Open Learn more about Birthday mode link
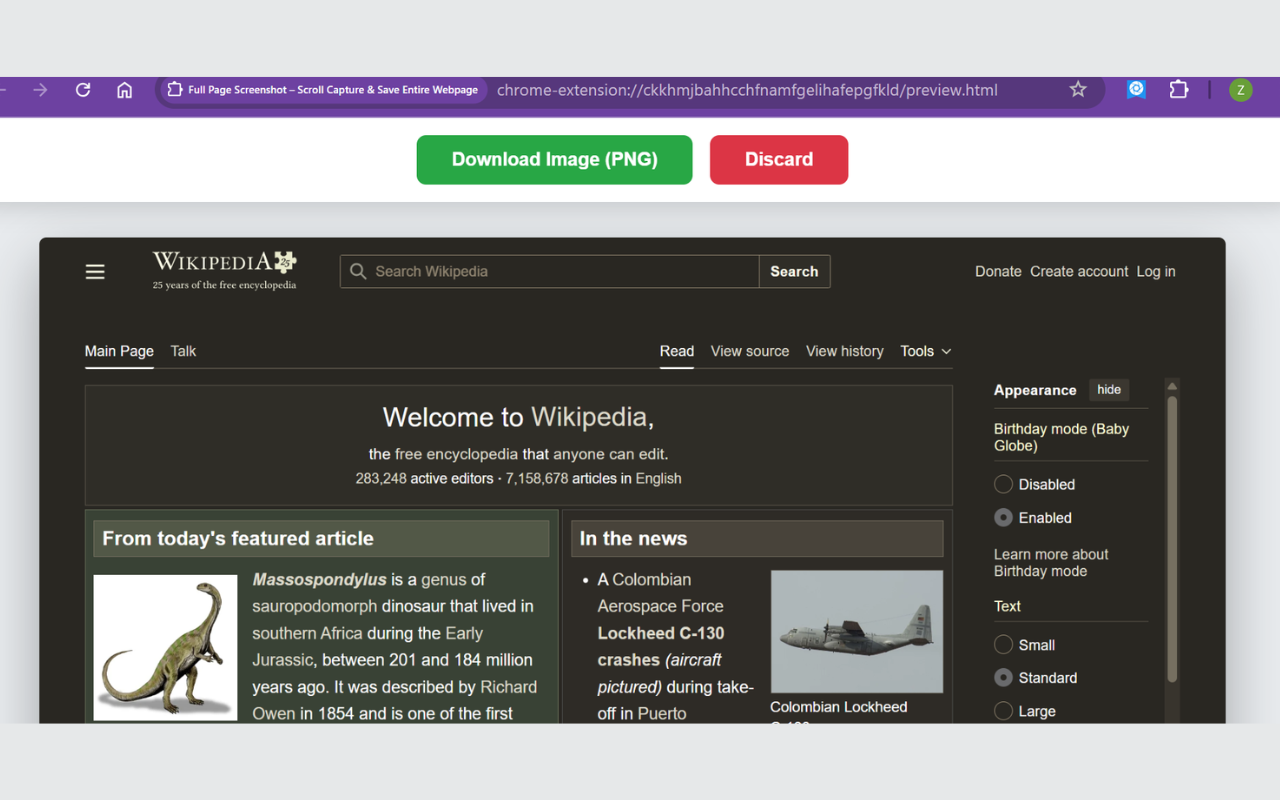The width and height of the screenshot is (1280, 800). (x=1051, y=563)
